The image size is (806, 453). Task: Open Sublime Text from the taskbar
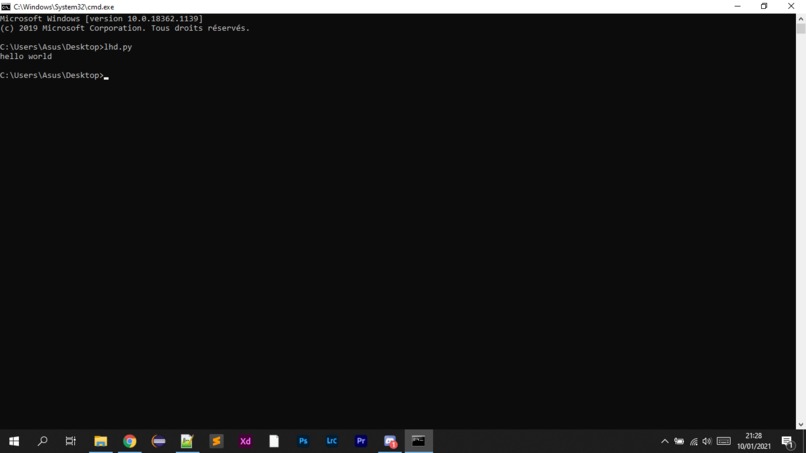pyautogui.click(x=216, y=441)
